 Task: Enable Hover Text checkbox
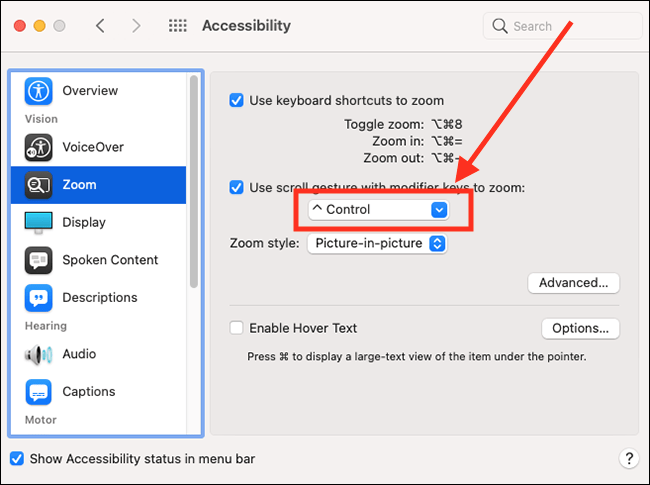pyautogui.click(x=237, y=328)
